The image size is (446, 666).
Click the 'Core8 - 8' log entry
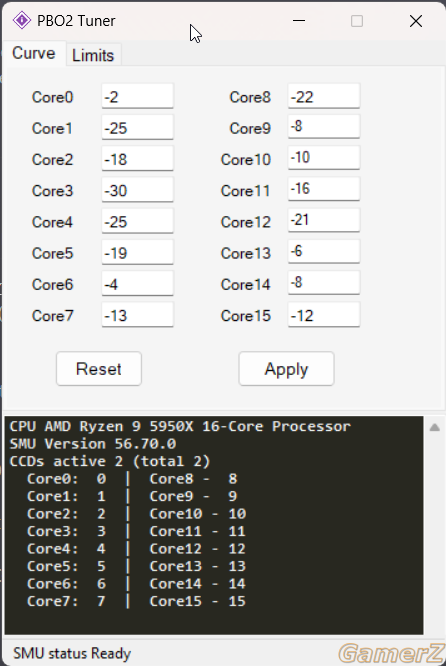pos(193,479)
